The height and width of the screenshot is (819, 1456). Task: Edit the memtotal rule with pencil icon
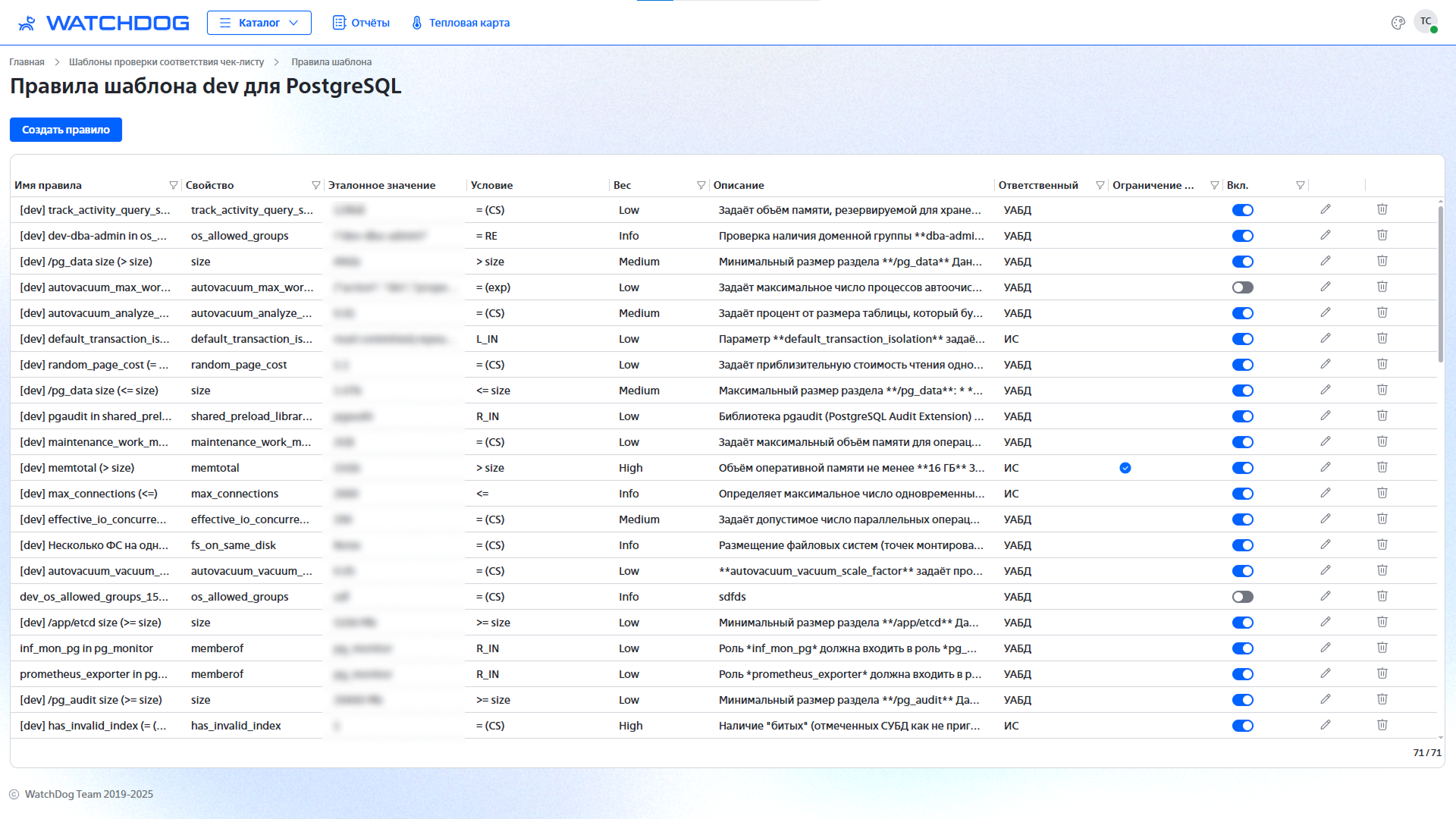tap(1325, 467)
